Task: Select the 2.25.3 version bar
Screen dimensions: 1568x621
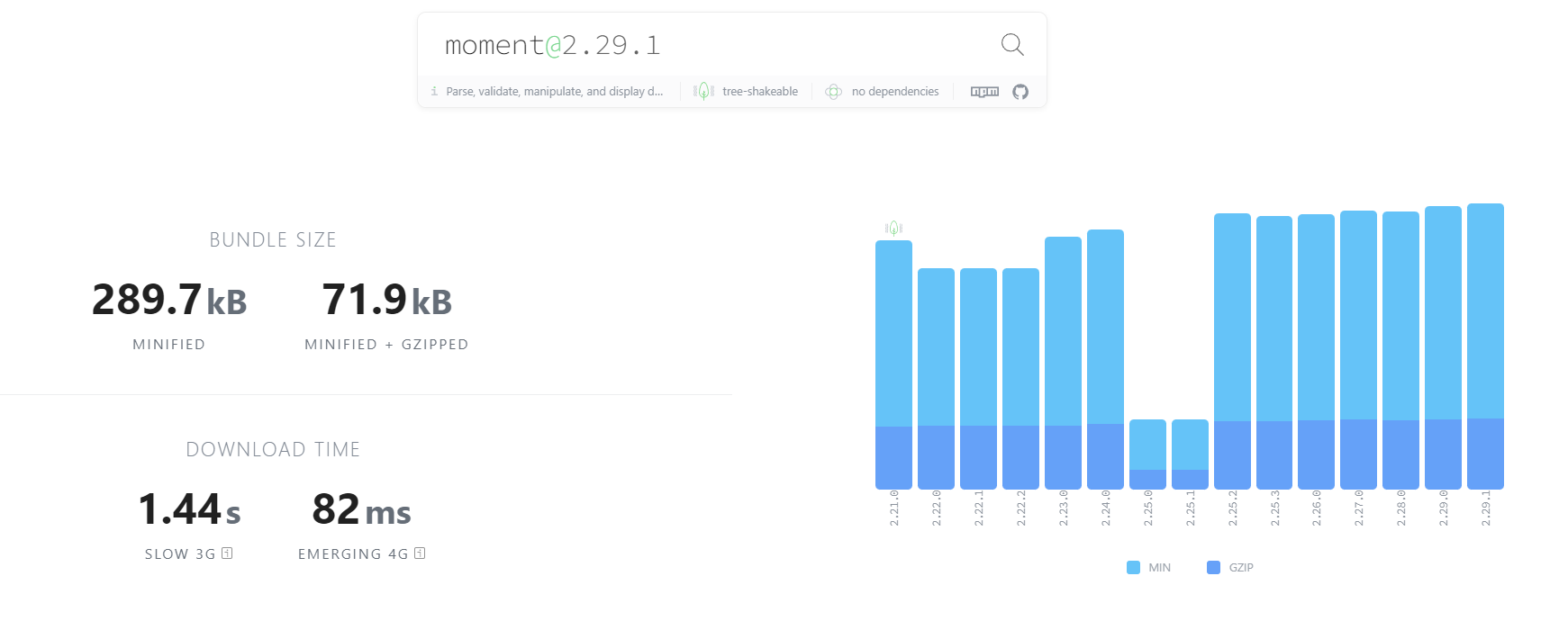Action: tap(1274, 353)
